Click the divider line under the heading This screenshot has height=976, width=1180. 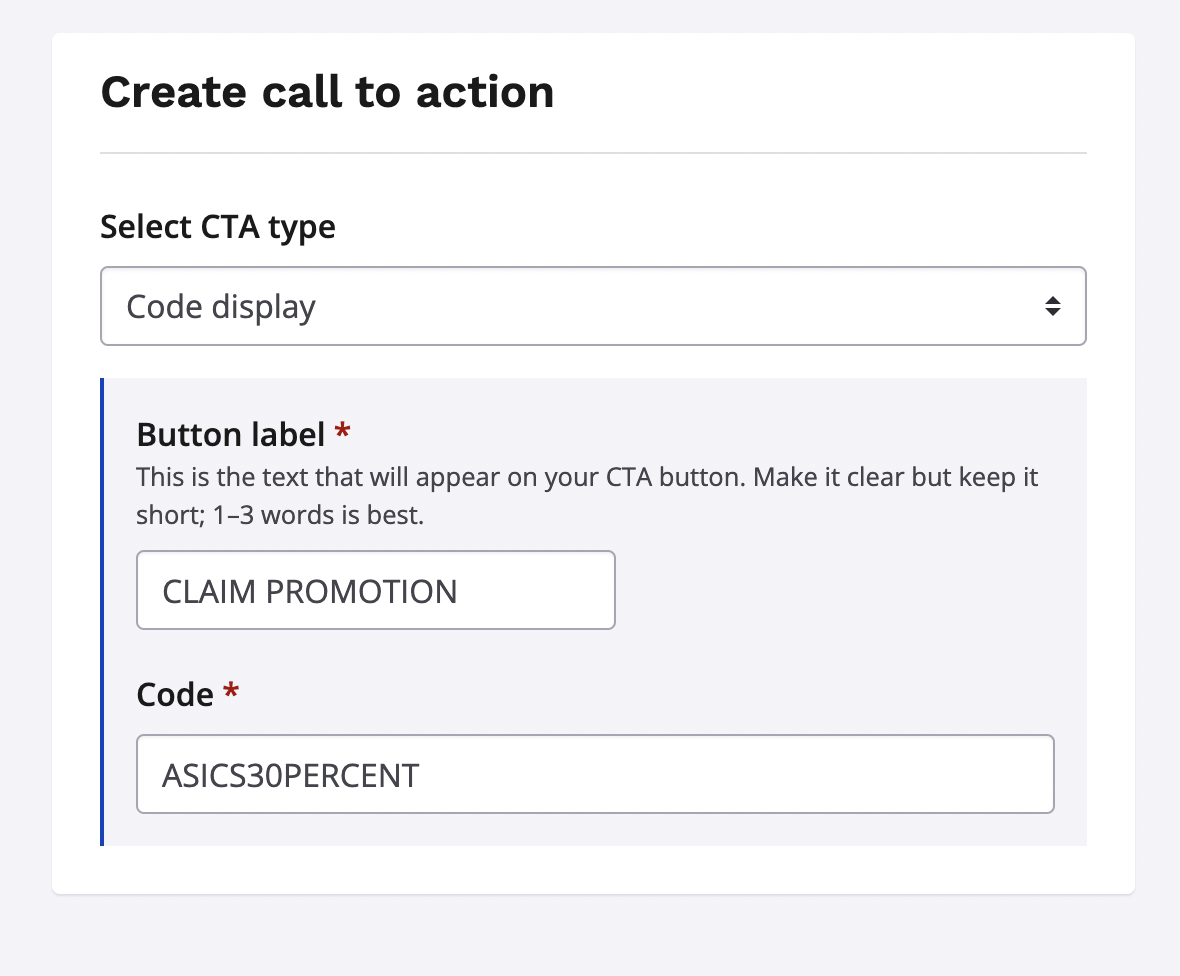(x=593, y=153)
